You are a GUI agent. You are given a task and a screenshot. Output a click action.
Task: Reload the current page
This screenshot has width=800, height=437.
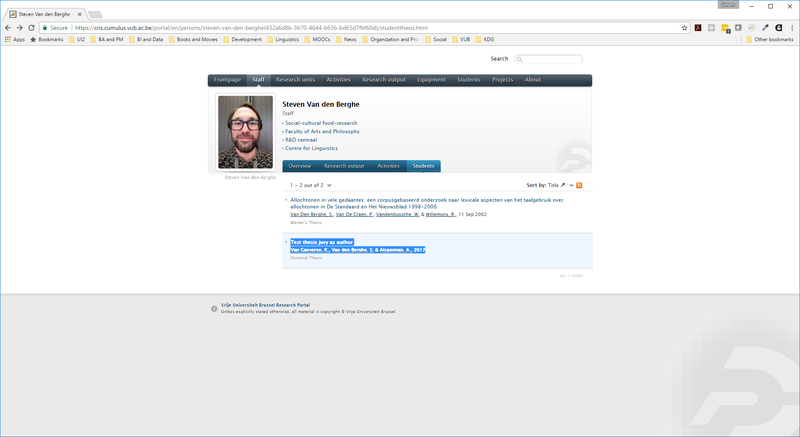pyautogui.click(x=31, y=28)
